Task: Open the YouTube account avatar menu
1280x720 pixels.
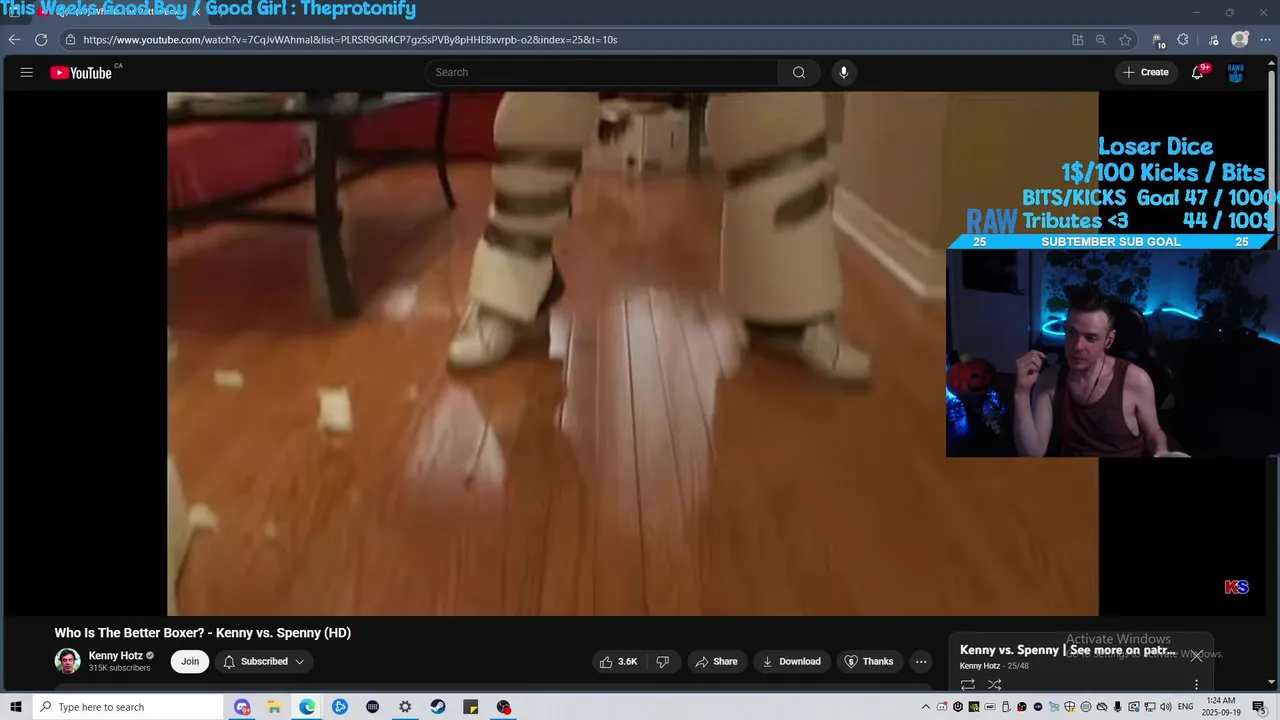Action: (x=1236, y=73)
